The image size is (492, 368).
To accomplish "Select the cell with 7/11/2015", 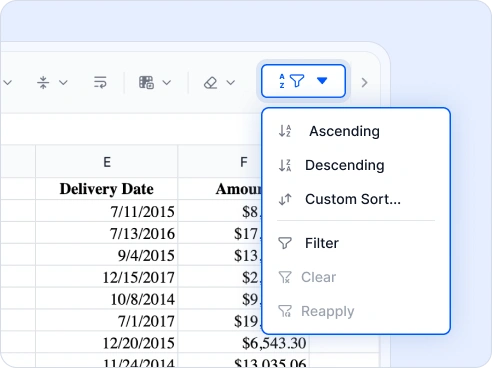I will tap(107, 211).
